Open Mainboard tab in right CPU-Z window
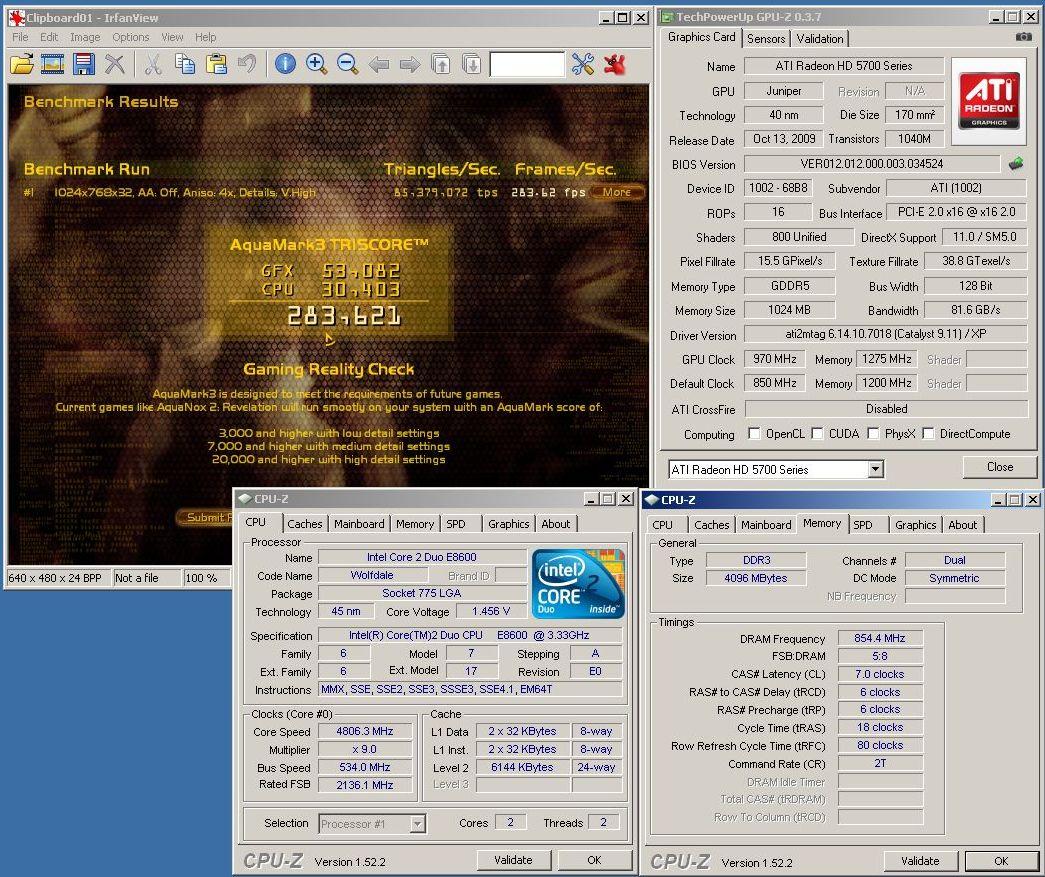The width and height of the screenshot is (1045, 877). (766, 524)
